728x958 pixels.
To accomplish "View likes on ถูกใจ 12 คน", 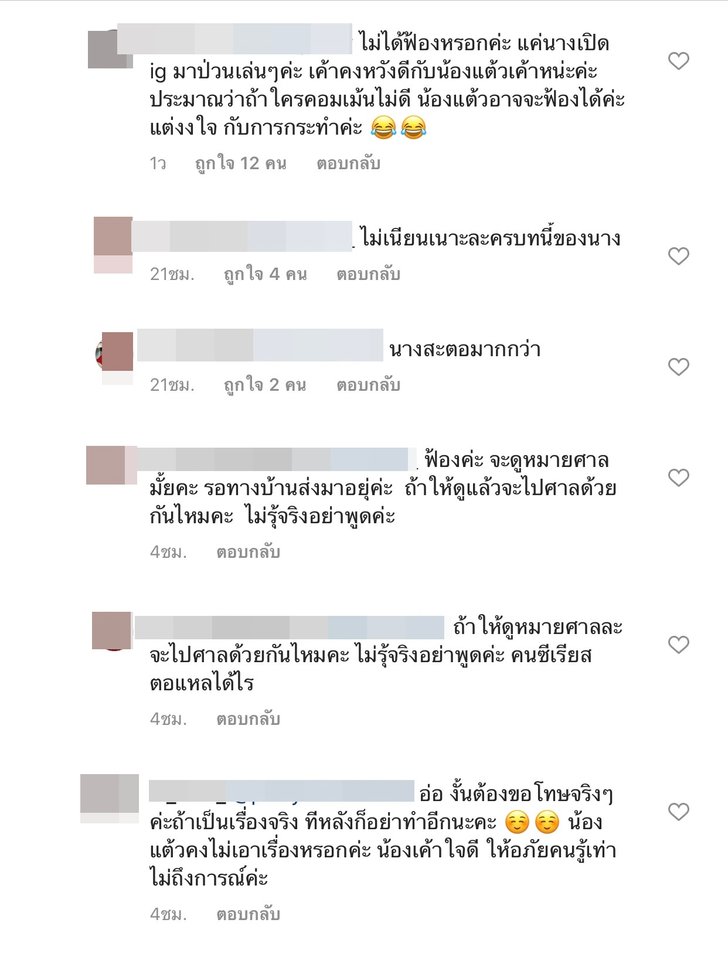I will pos(241,164).
